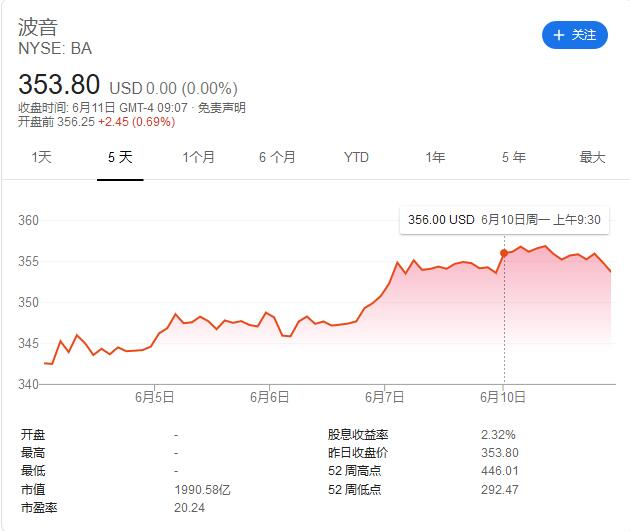Show the 1年 chart range
The width and height of the screenshot is (630, 531).
click(x=435, y=157)
